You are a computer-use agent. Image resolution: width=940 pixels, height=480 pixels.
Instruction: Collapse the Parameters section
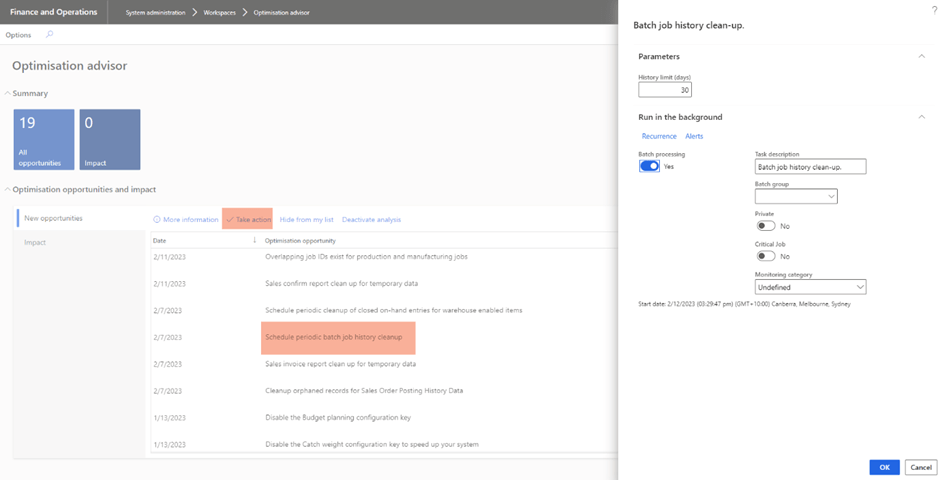[x=921, y=56]
